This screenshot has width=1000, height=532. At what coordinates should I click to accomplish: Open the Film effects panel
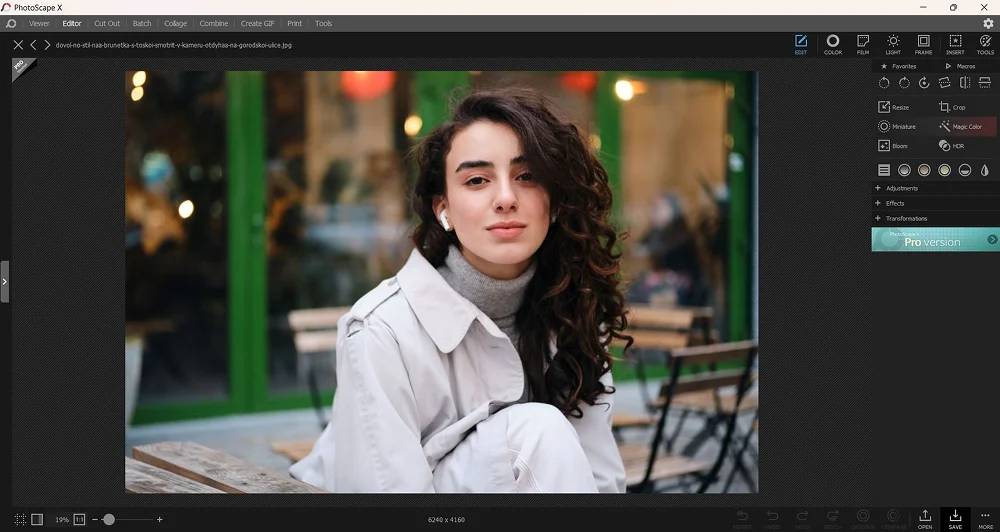click(862, 44)
